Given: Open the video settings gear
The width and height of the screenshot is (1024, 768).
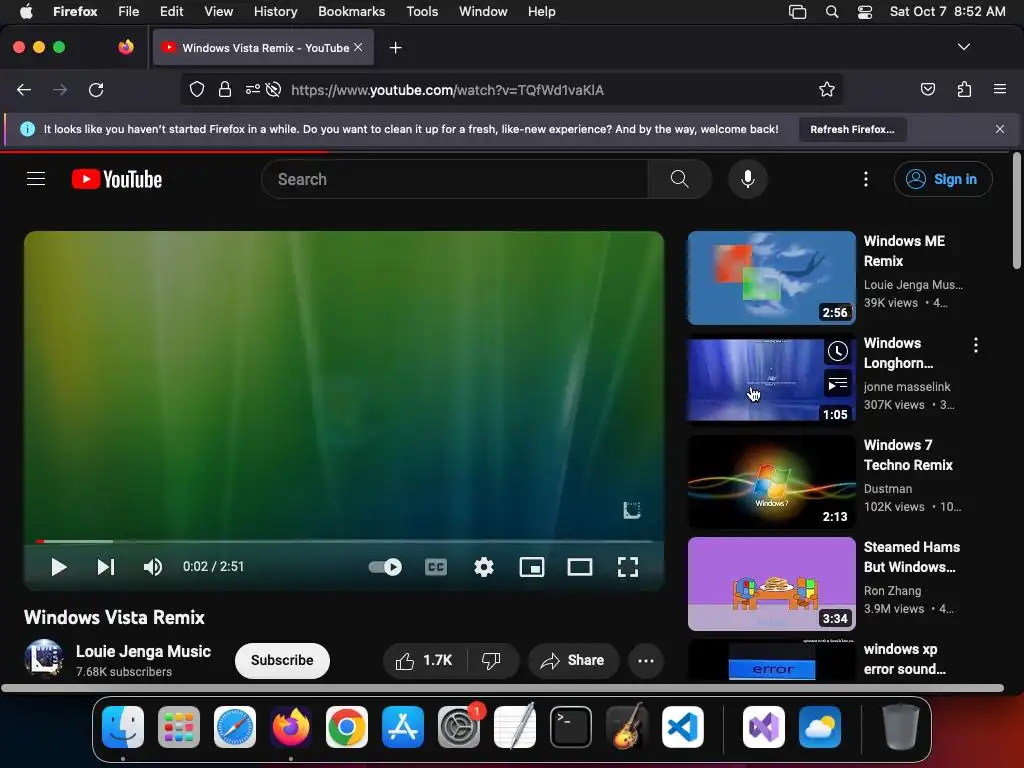Looking at the screenshot, I should 484,567.
